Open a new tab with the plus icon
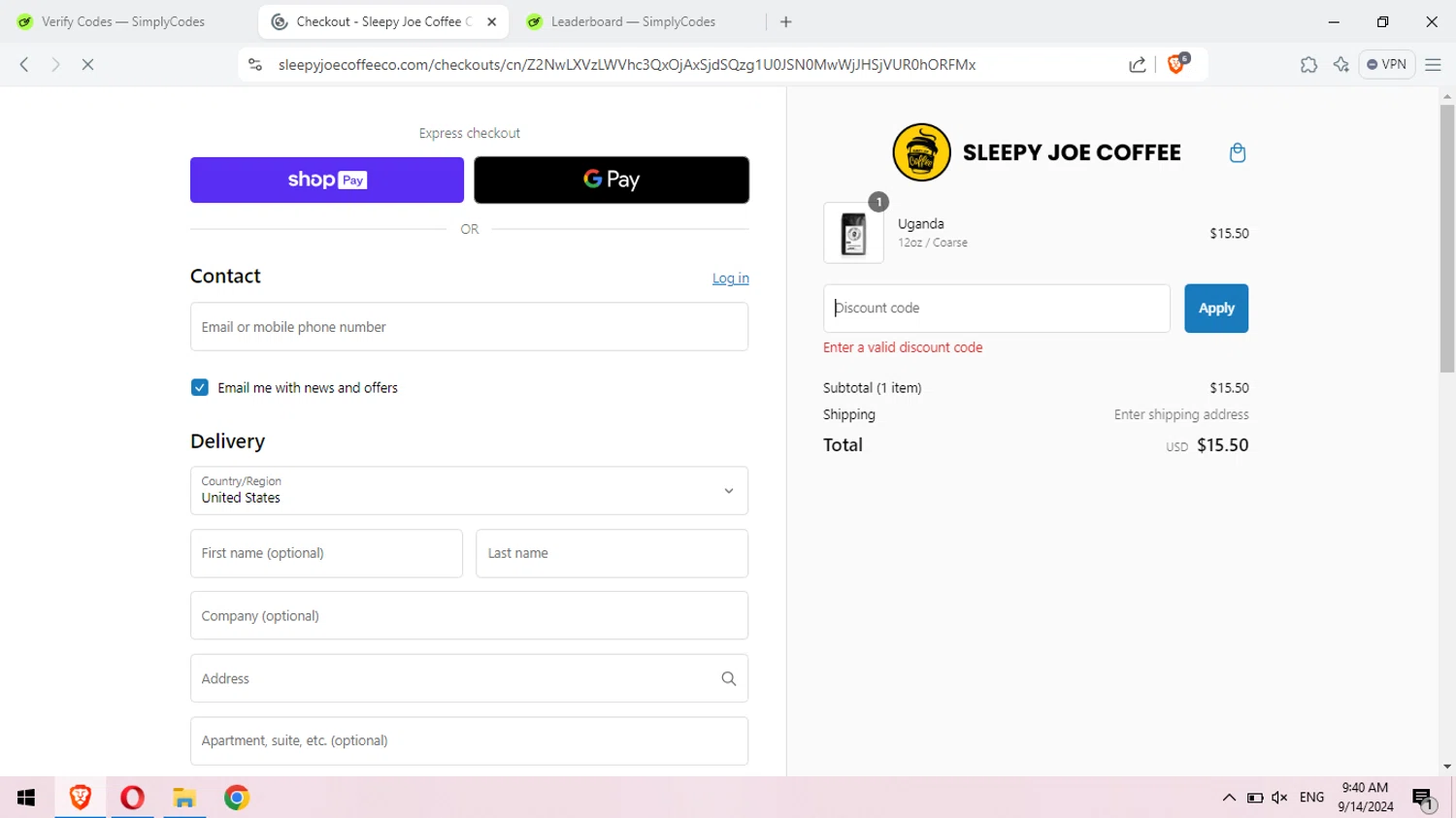 click(x=786, y=21)
